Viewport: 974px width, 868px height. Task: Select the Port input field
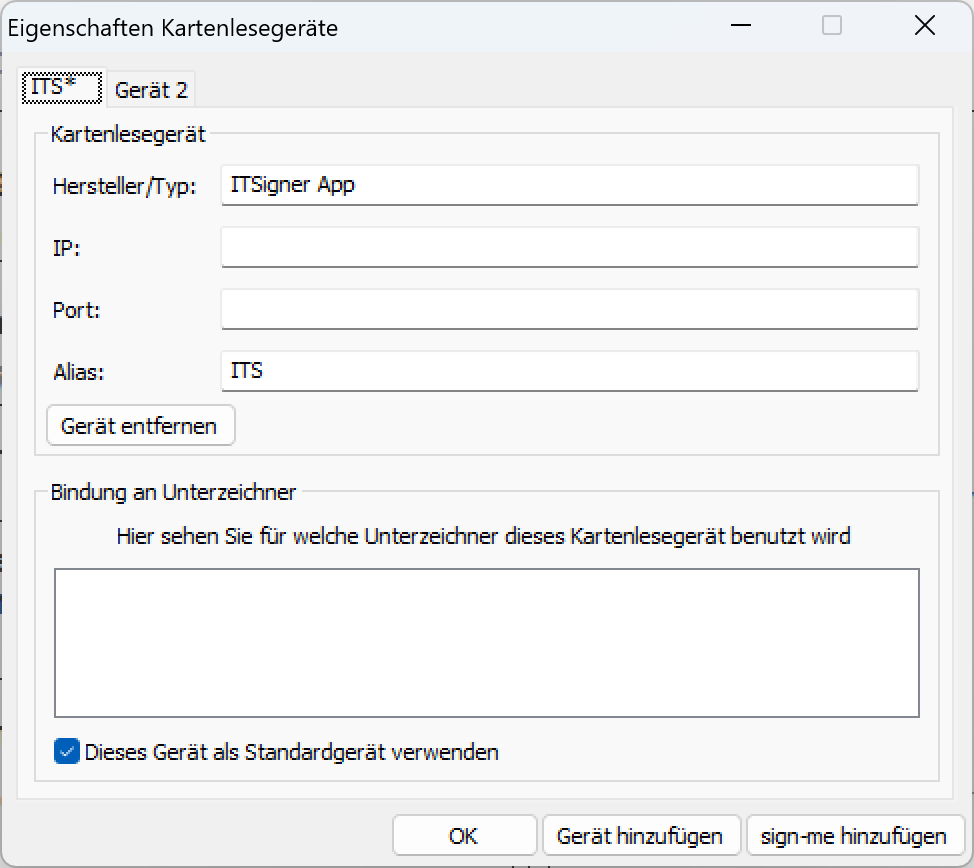(568, 309)
